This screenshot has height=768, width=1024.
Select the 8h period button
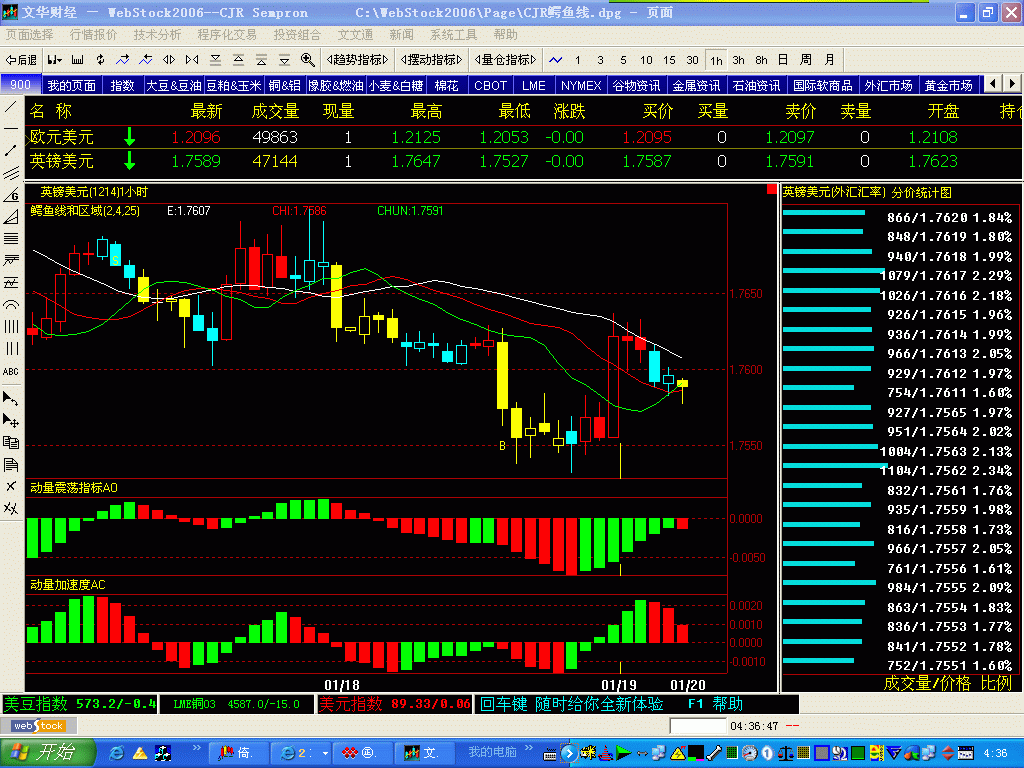click(x=761, y=60)
